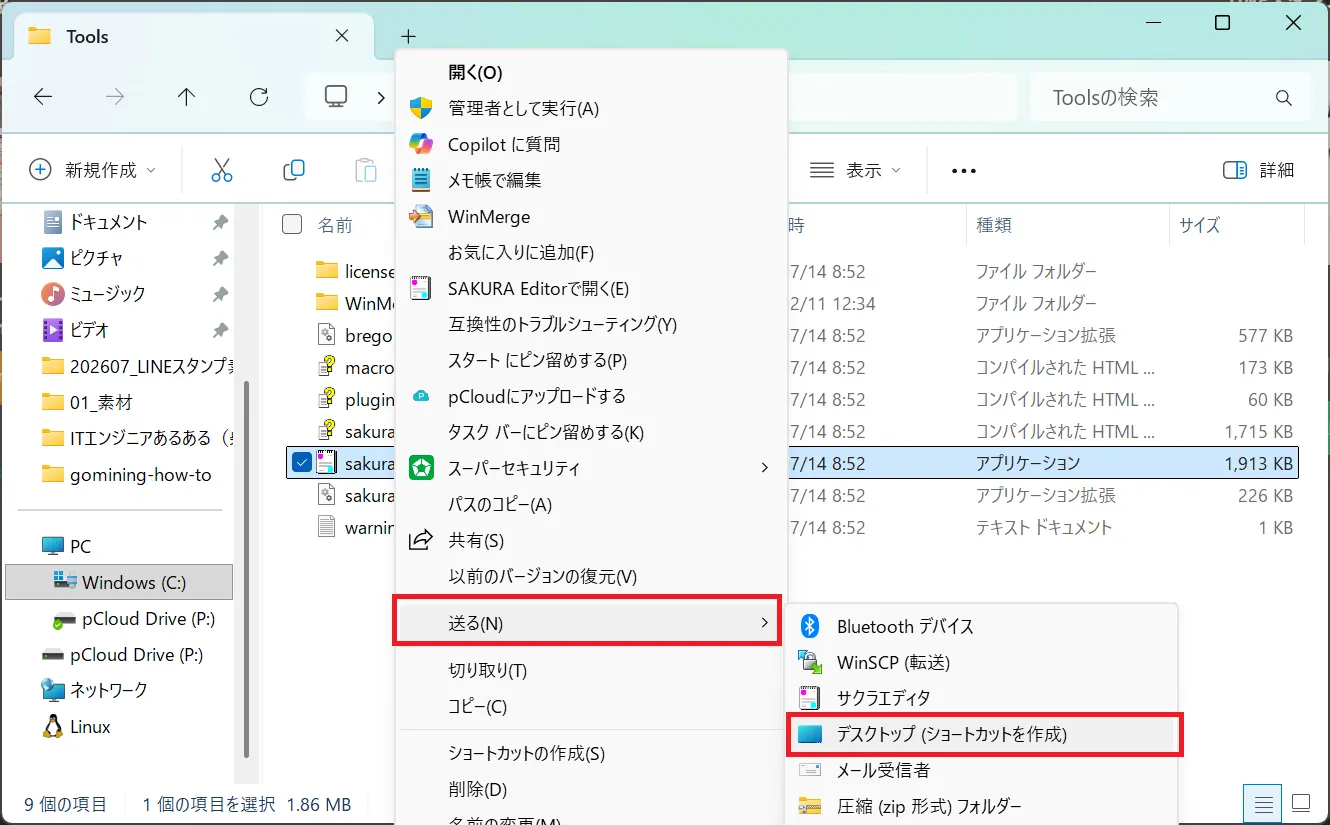Image resolution: width=1330 pixels, height=825 pixels.
Task: Open the three-dots more options menu
Action: (964, 171)
